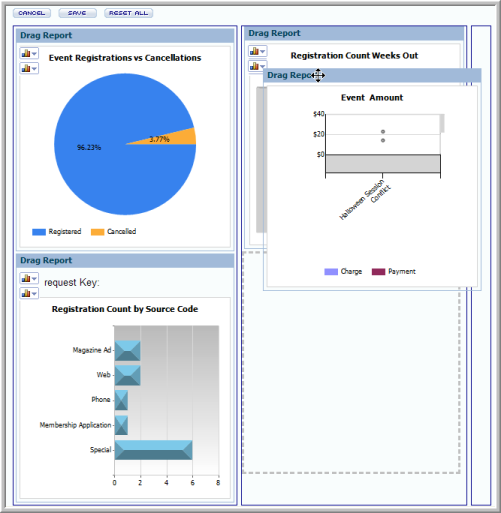Click the Magazine Ad bar
This screenshot has height=513, width=501.
tap(127, 351)
